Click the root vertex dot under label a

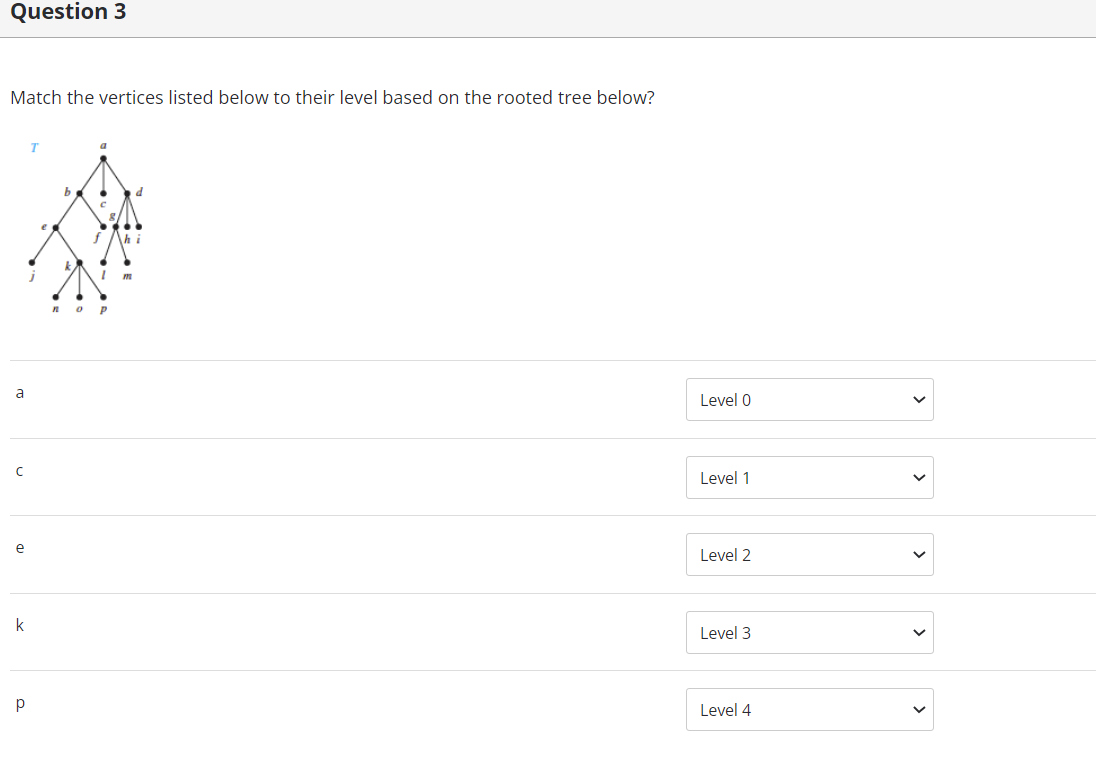pos(103,158)
